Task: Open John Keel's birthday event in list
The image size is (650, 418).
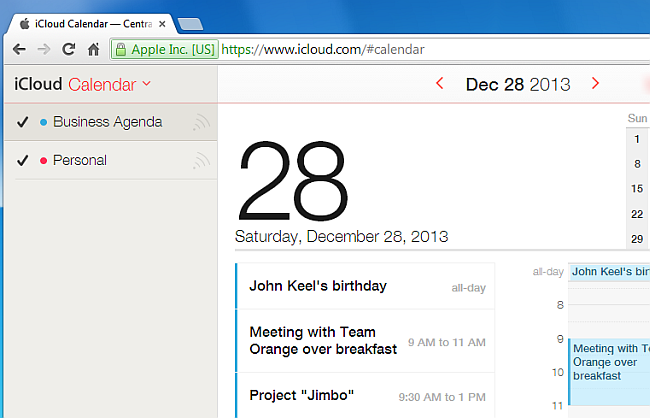Action: (x=365, y=286)
